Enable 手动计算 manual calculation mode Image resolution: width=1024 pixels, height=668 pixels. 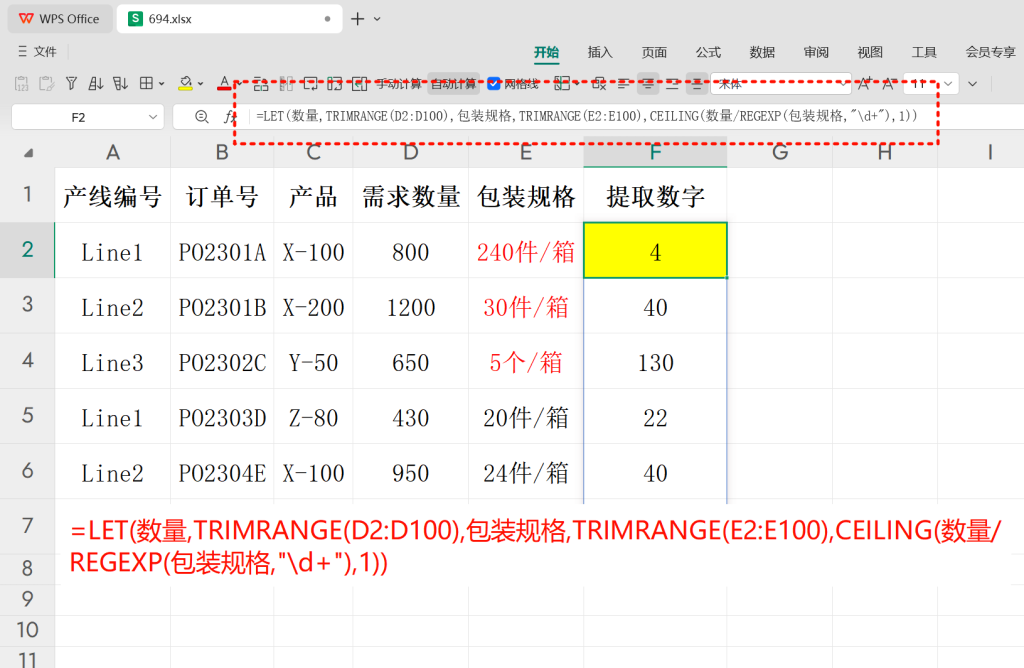tap(400, 84)
